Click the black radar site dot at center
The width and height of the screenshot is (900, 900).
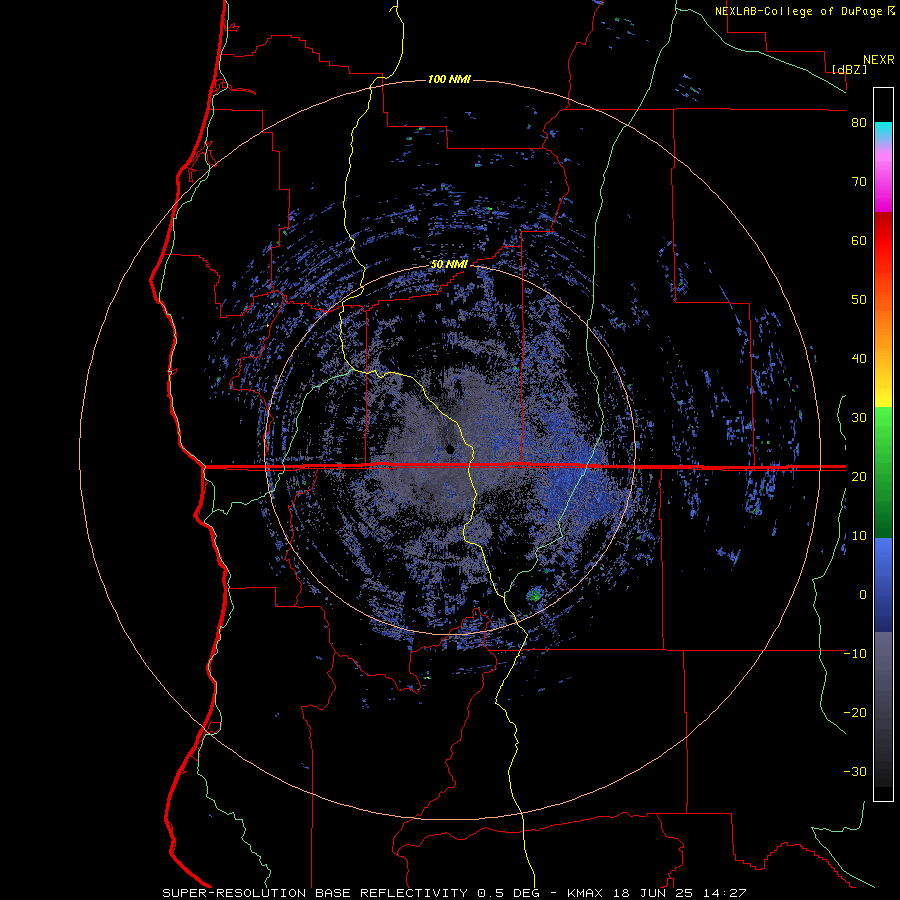pos(450,449)
